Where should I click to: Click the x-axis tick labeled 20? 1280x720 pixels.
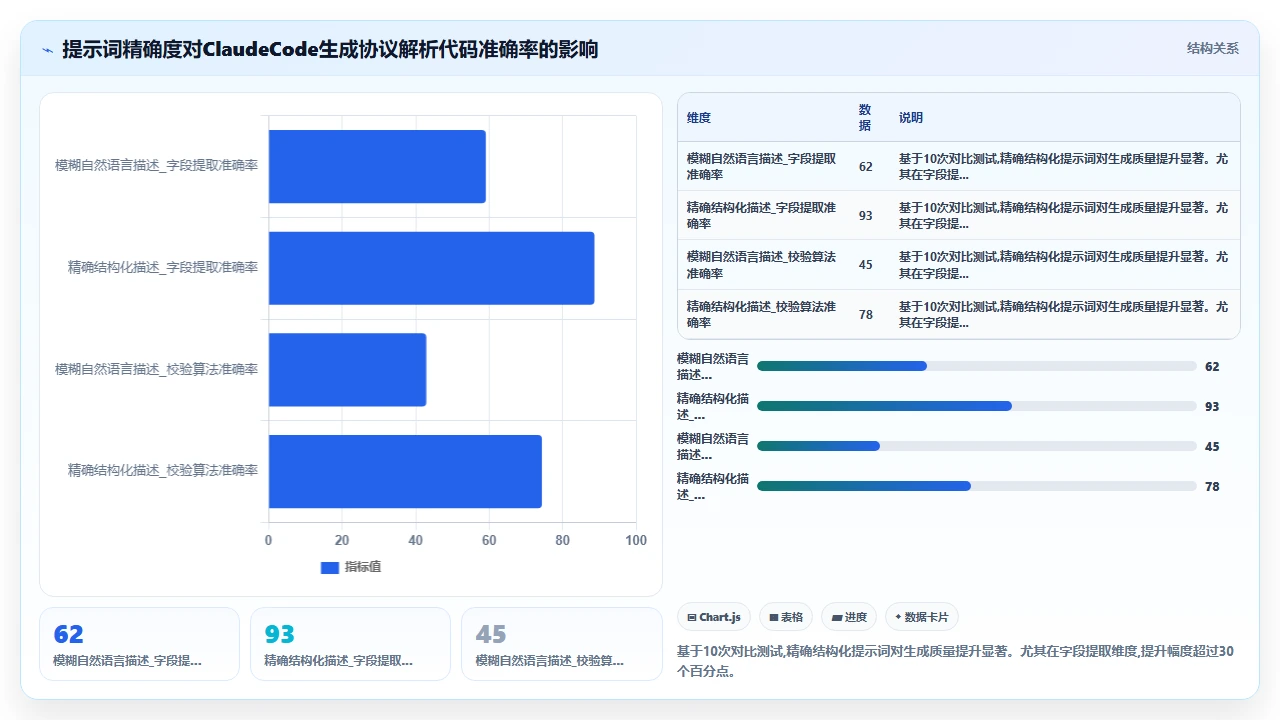coord(342,540)
